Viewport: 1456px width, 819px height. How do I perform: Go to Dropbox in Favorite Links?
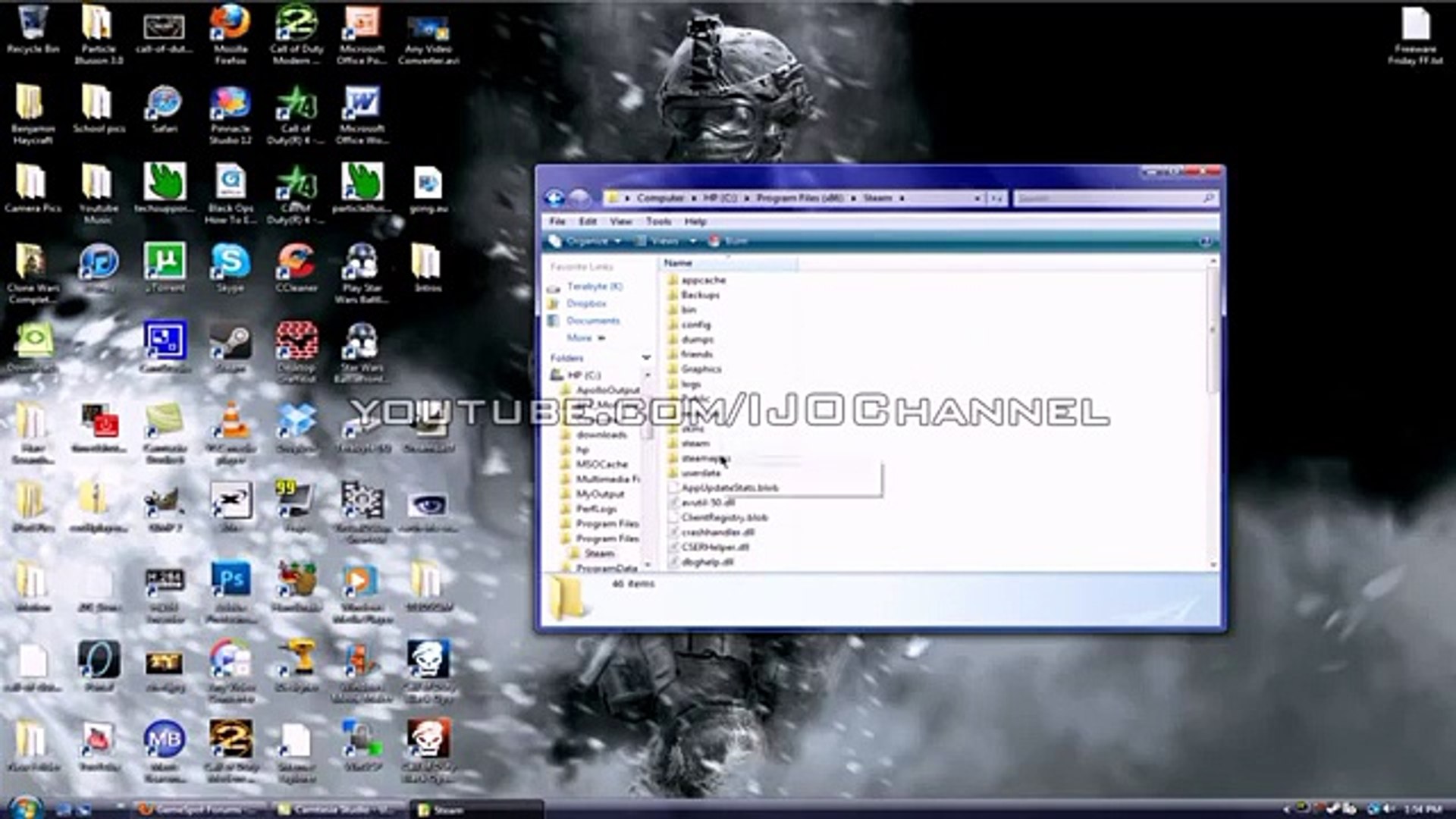pyautogui.click(x=585, y=303)
